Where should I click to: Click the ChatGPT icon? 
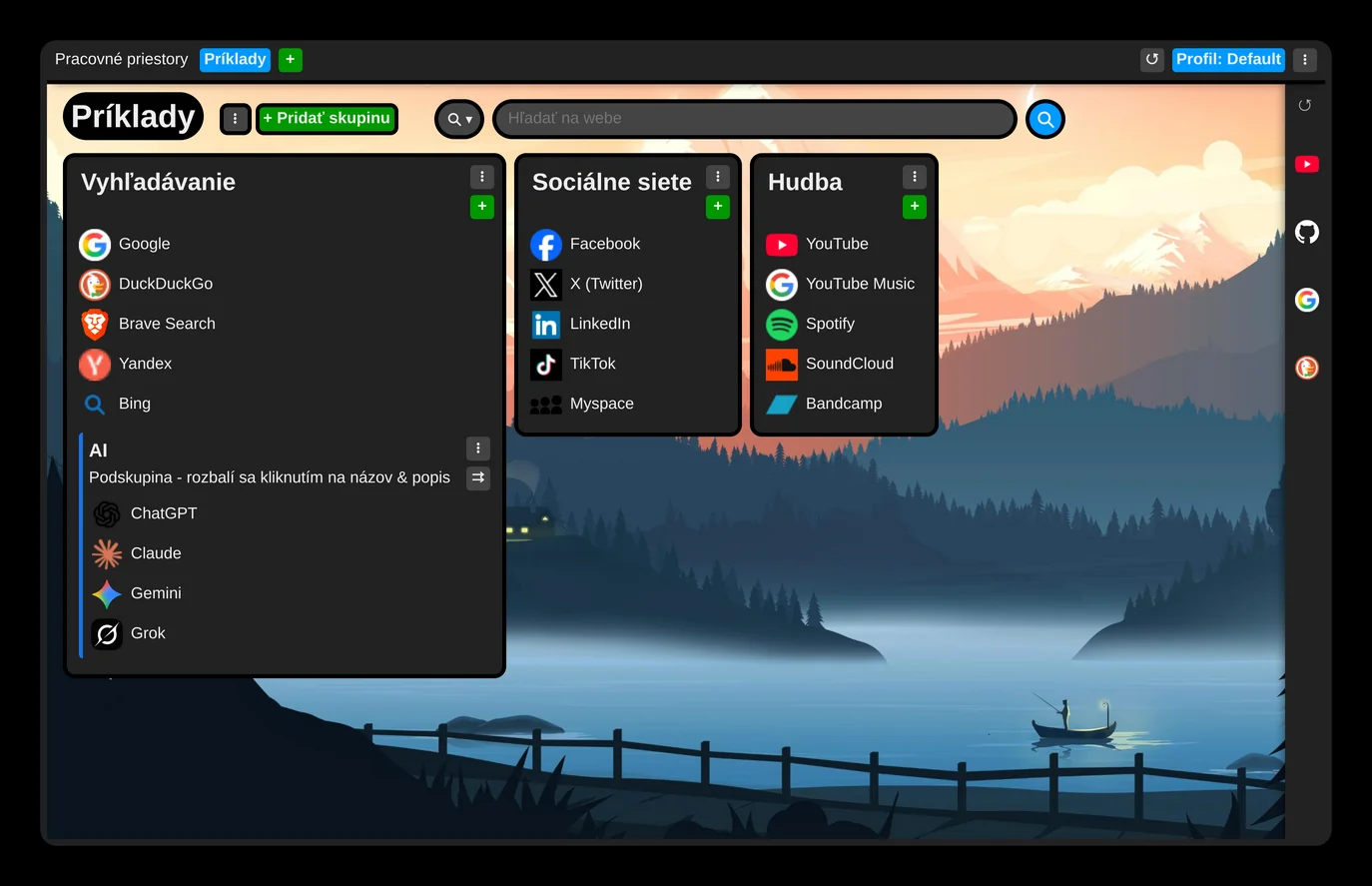click(x=107, y=514)
